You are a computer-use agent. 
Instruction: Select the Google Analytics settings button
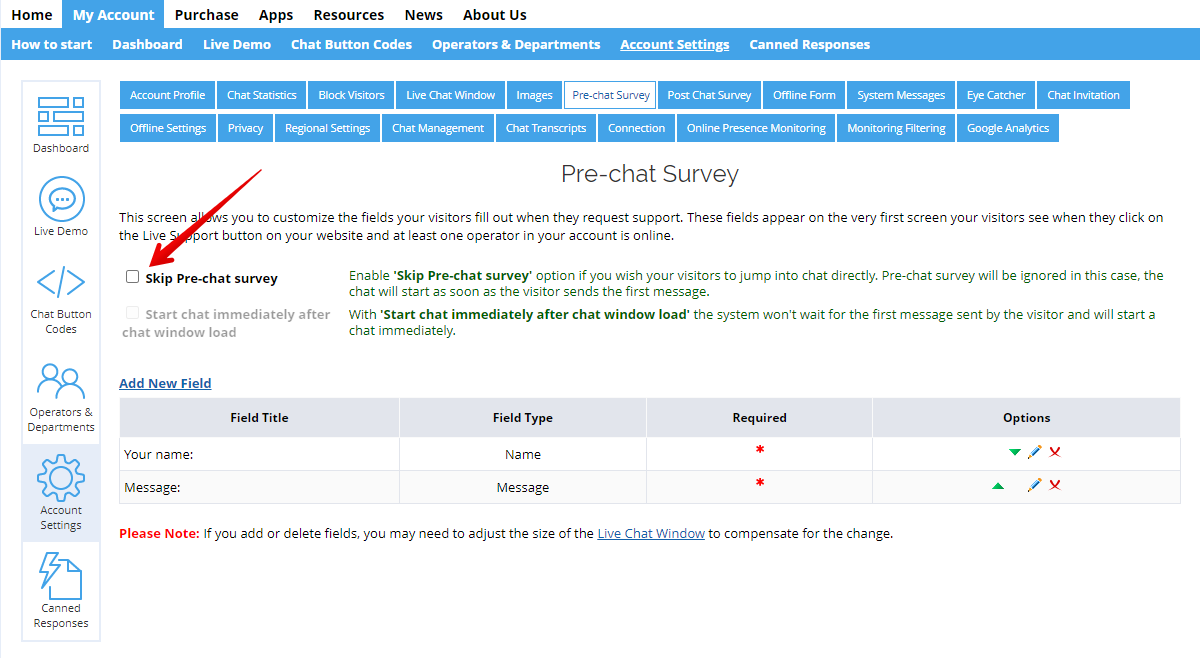click(x=1008, y=127)
